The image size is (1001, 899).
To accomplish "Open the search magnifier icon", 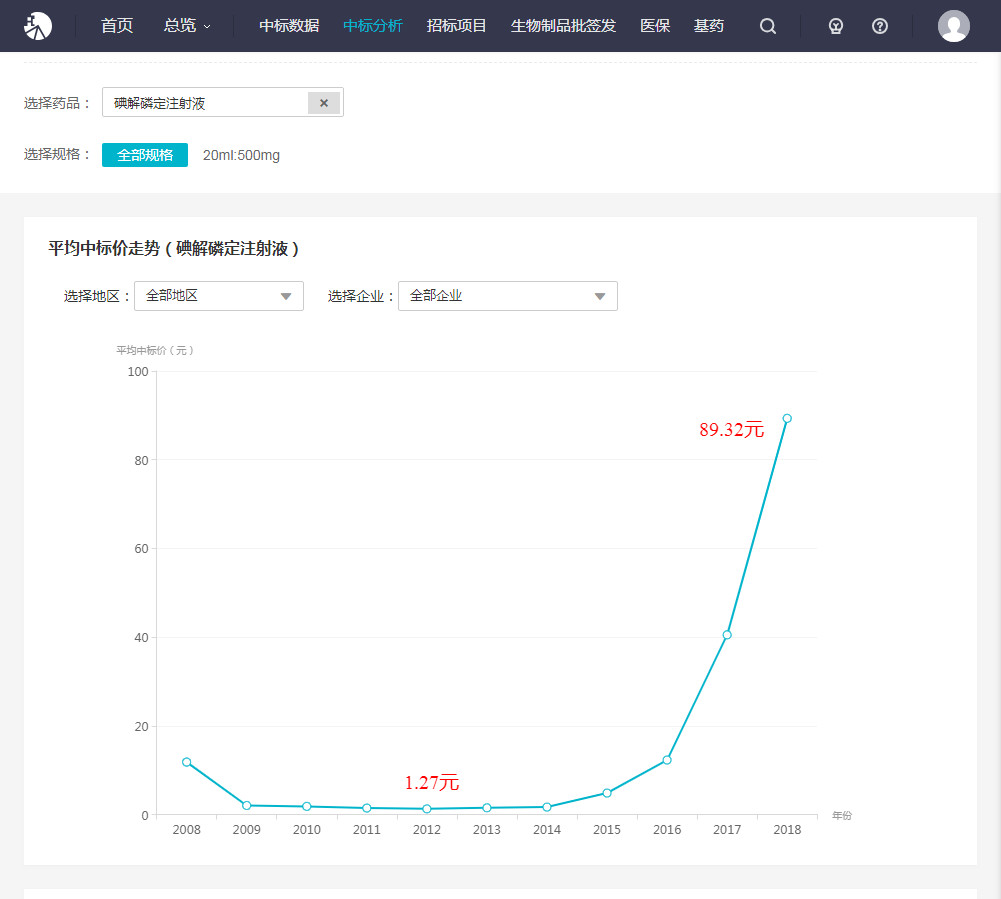I will point(768,26).
